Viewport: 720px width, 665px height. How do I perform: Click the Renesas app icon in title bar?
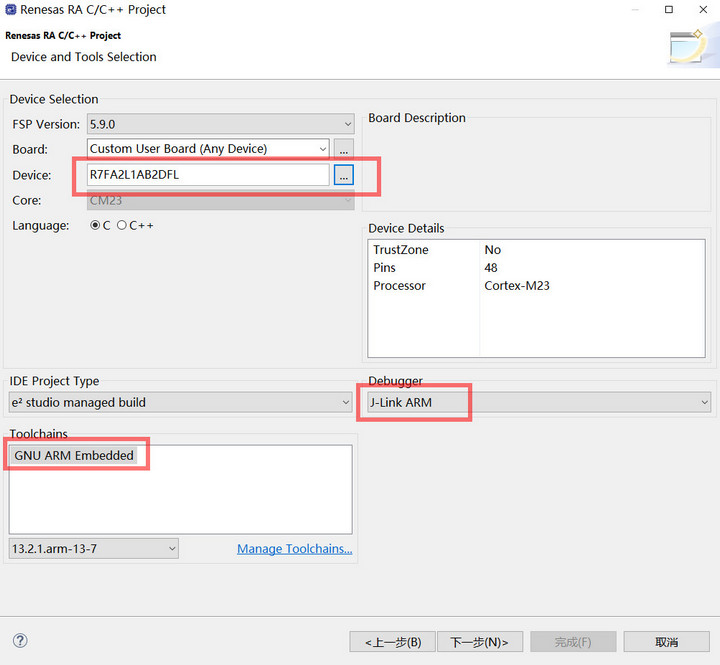(10, 9)
